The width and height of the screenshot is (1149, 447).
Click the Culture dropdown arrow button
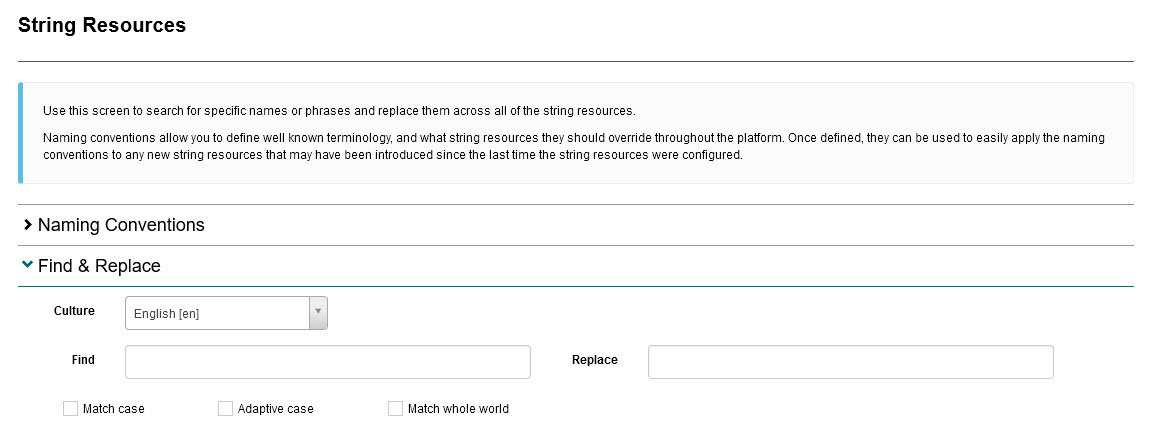click(x=318, y=313)
